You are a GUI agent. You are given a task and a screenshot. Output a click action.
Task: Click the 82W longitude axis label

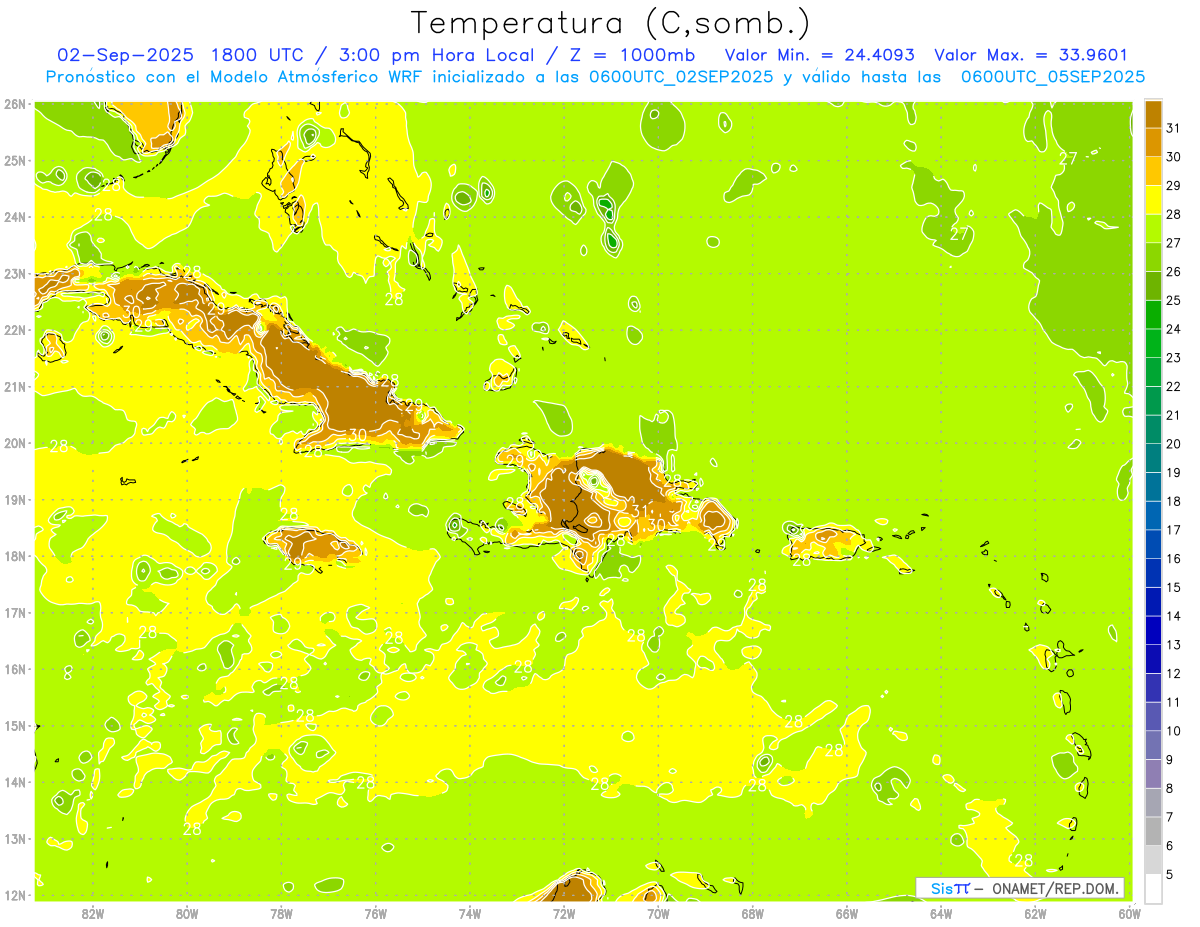click(93, 913)
